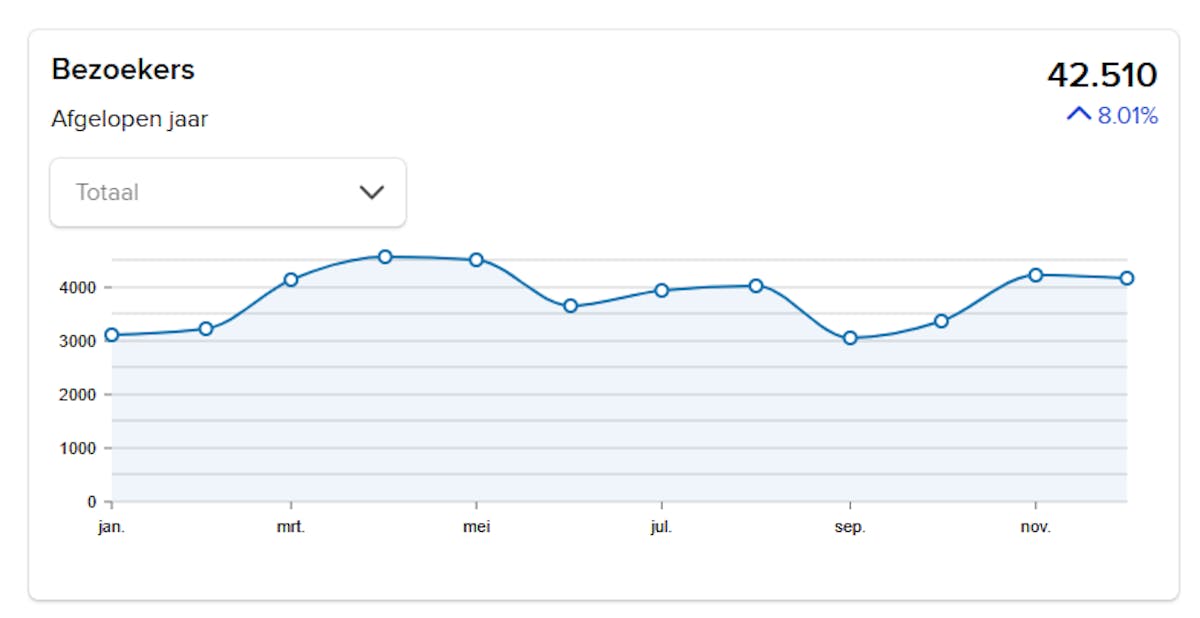The width and height of the screenshot is (1200, 618).
Task: Select the September lowest data point
Action: pos(850,338)
